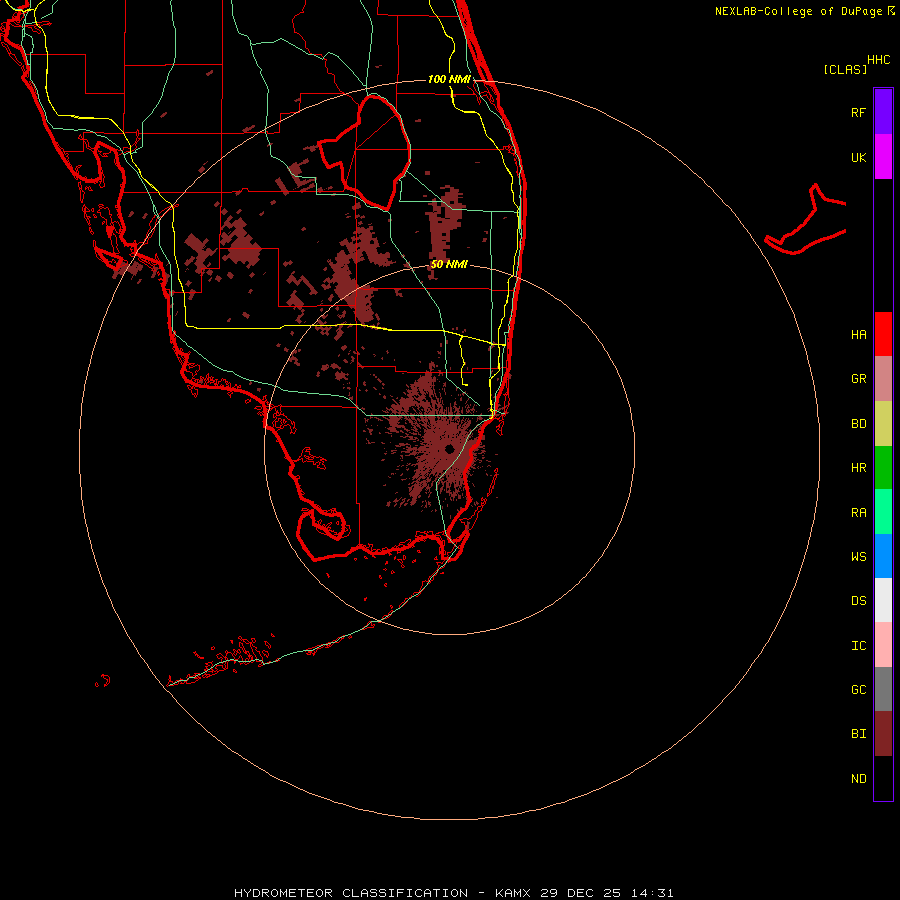Screen dimensions: 900x900
Task: Click the RF purple legend swatch
Action: (x=883, y=112)
